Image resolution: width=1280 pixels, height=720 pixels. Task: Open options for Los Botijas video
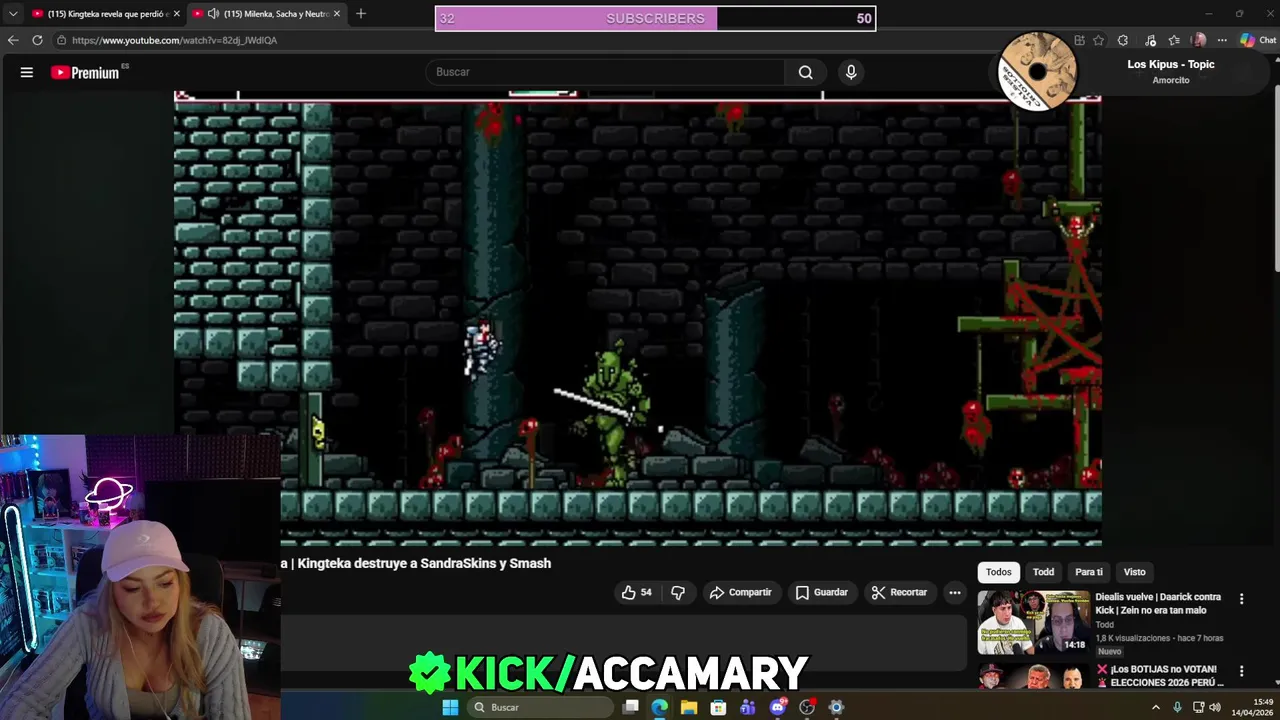[1242, 671]
